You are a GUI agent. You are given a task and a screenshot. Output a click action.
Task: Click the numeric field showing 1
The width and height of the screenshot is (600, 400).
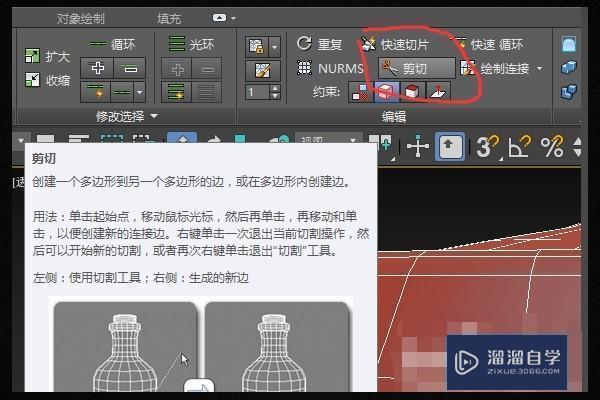258,92
